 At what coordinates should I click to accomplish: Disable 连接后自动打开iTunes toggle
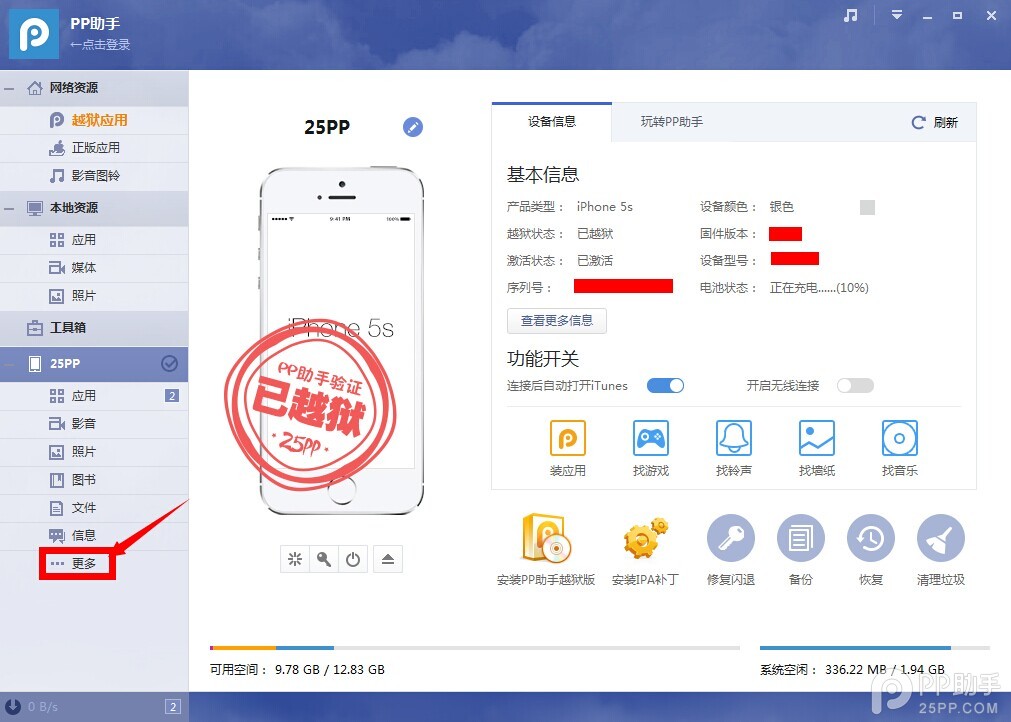665,385
